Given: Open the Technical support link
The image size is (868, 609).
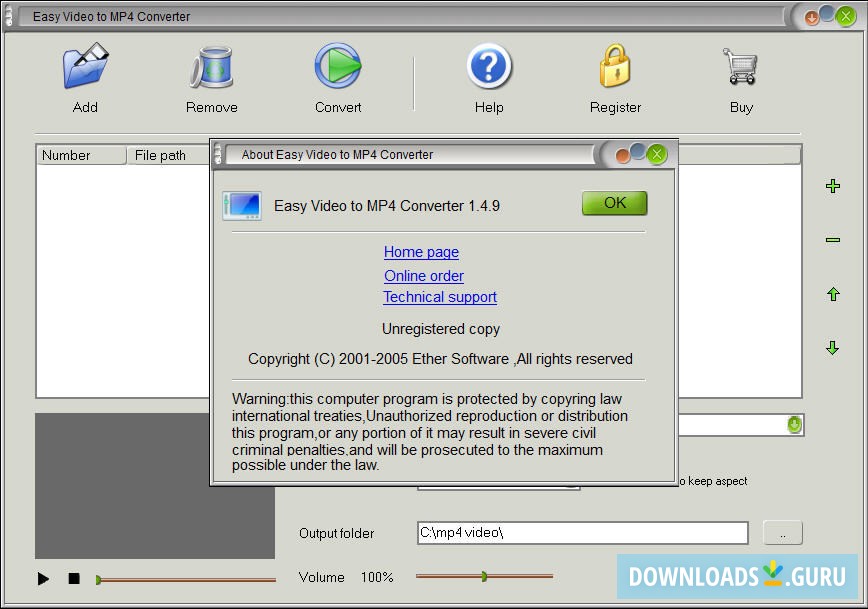Looking at the screenshot, I should (440, 297).
